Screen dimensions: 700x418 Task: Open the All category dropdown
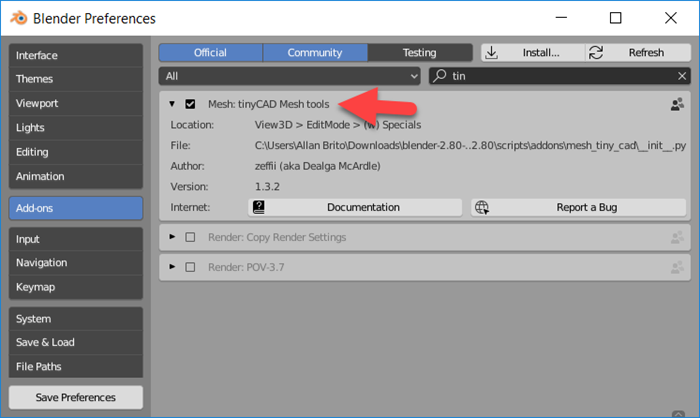pos(290,76)
